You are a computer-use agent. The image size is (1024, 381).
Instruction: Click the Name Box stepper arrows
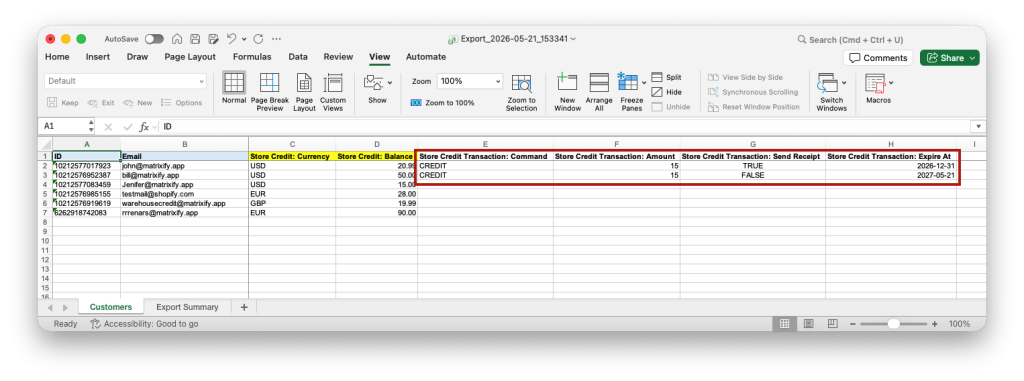point(91,127)
